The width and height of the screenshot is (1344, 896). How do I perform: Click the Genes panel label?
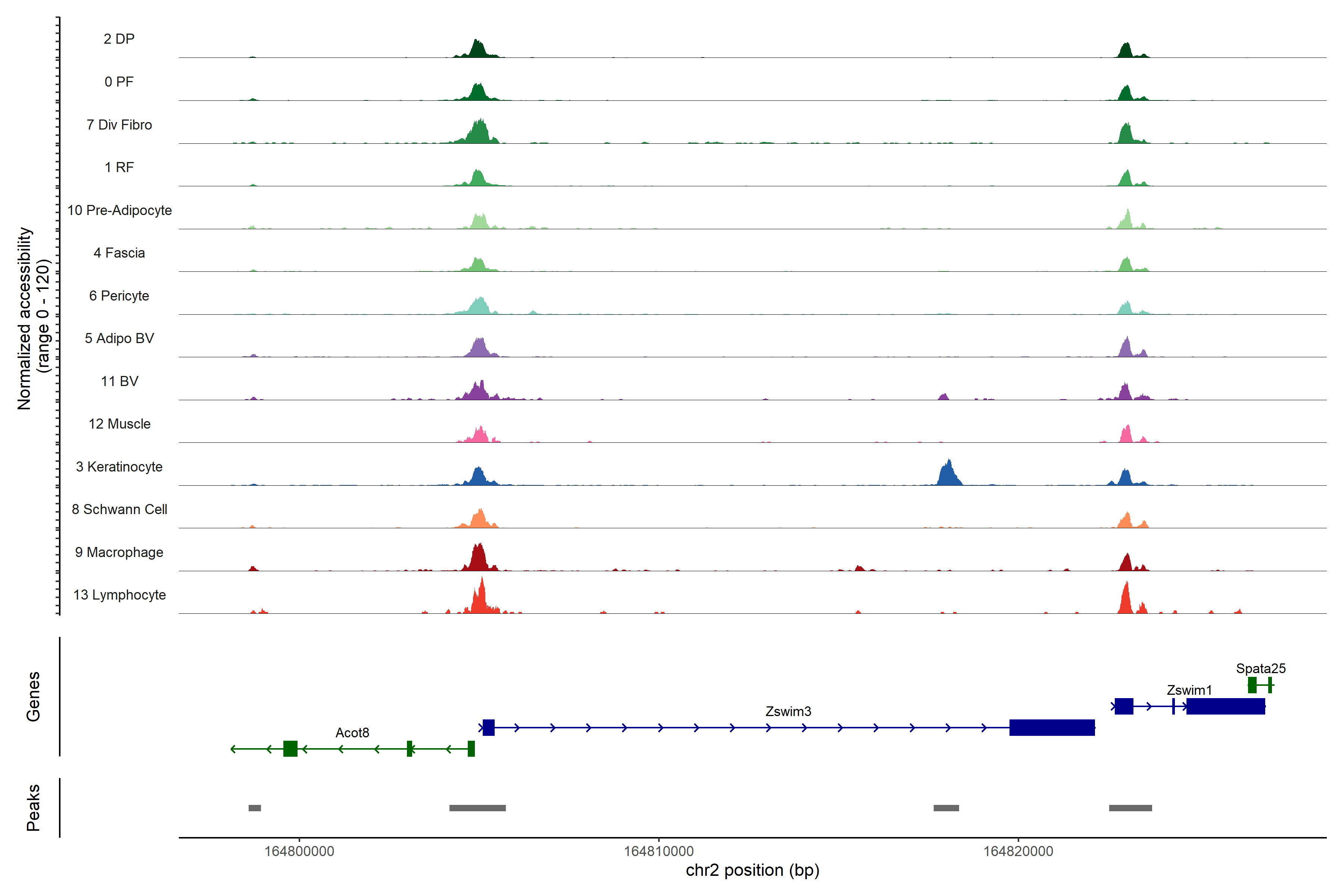click(33, 697)
